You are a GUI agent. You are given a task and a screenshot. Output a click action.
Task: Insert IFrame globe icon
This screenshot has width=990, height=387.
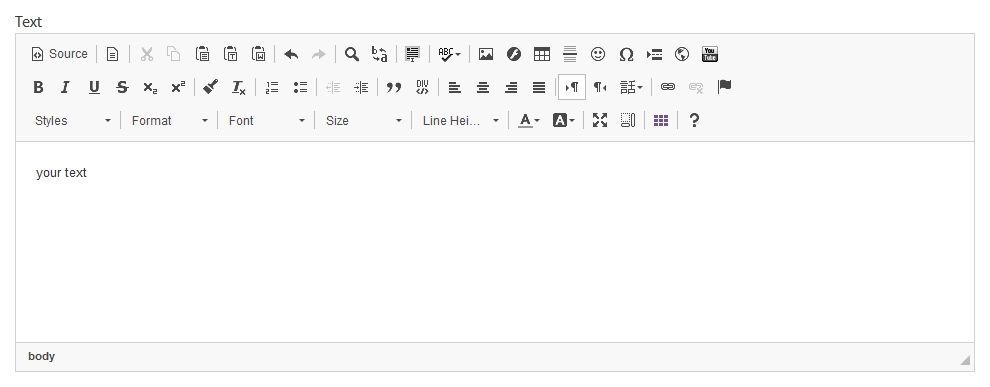coord(682,54)
